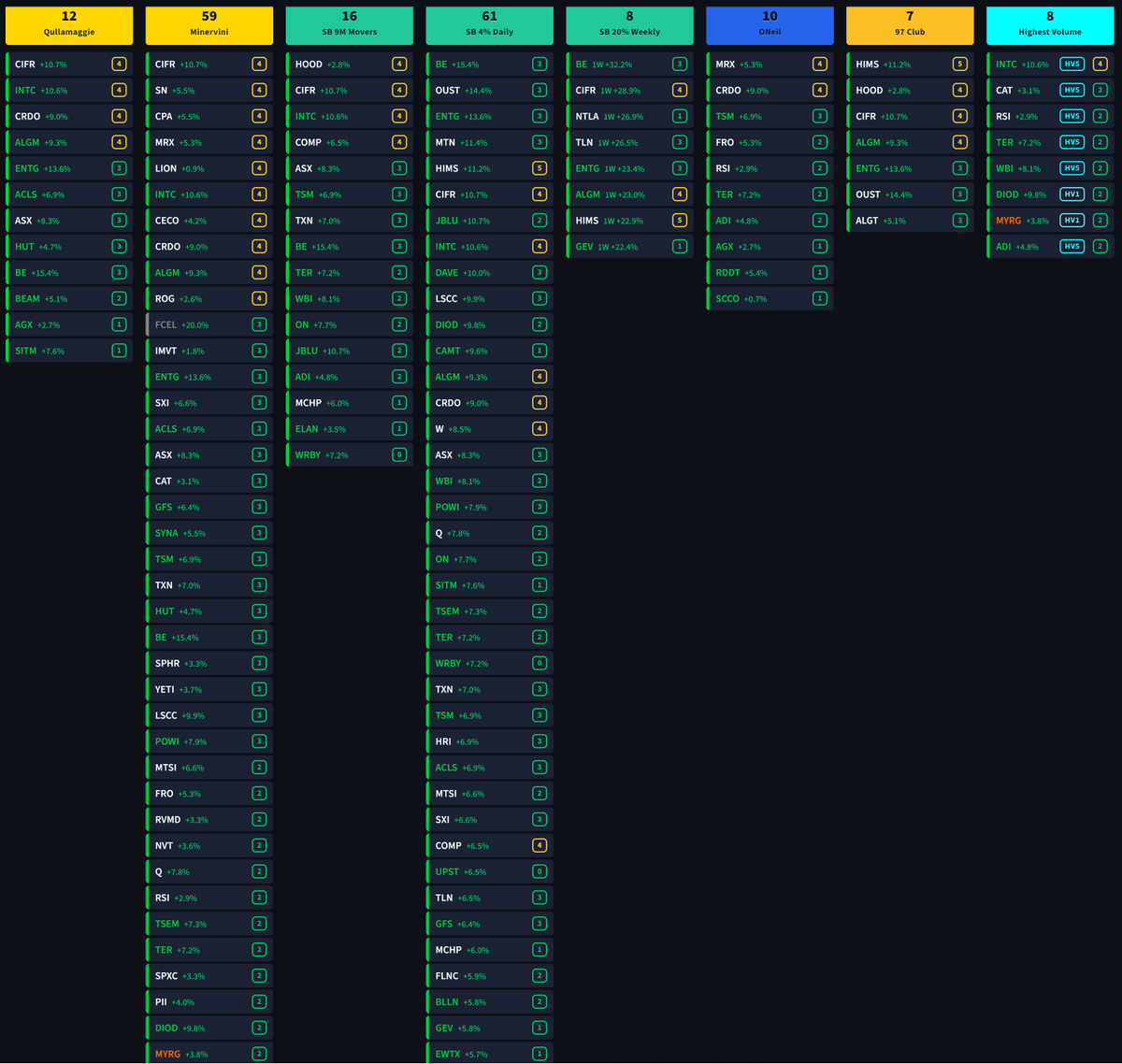1122x1064 pixels.
Task: Click the HV1 badge on DIOD row
Action: click(x=1072, y=194)
